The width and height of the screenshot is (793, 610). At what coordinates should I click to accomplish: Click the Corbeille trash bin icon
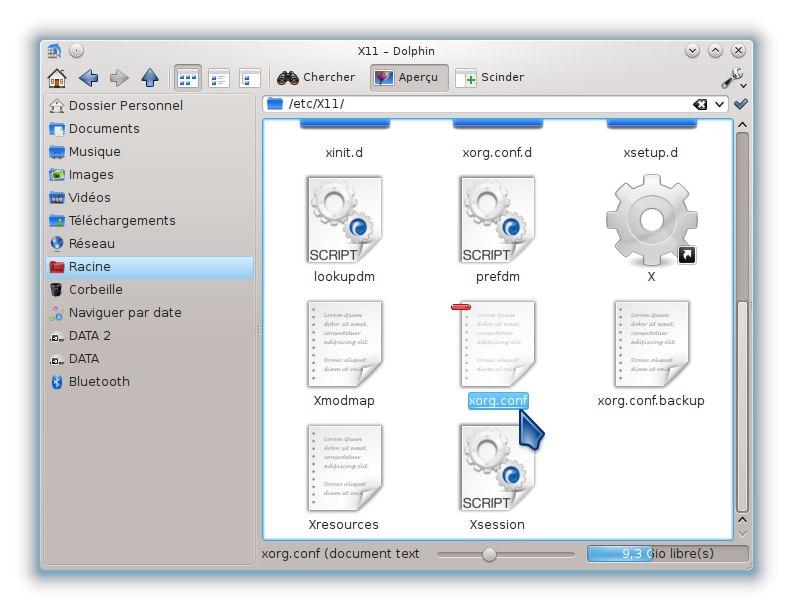[x=57, y=290]
